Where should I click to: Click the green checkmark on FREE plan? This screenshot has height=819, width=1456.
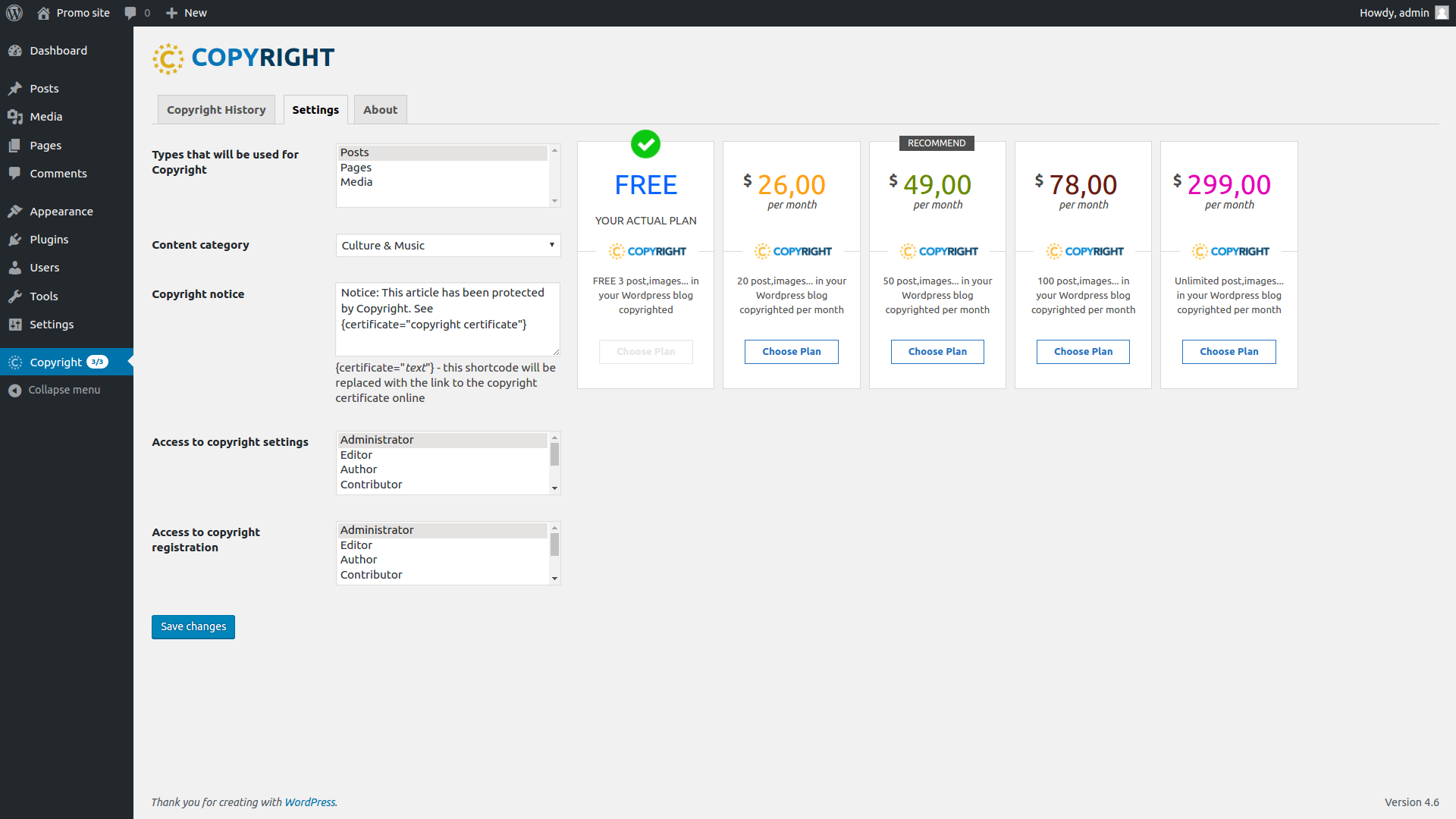pos(645,144)
